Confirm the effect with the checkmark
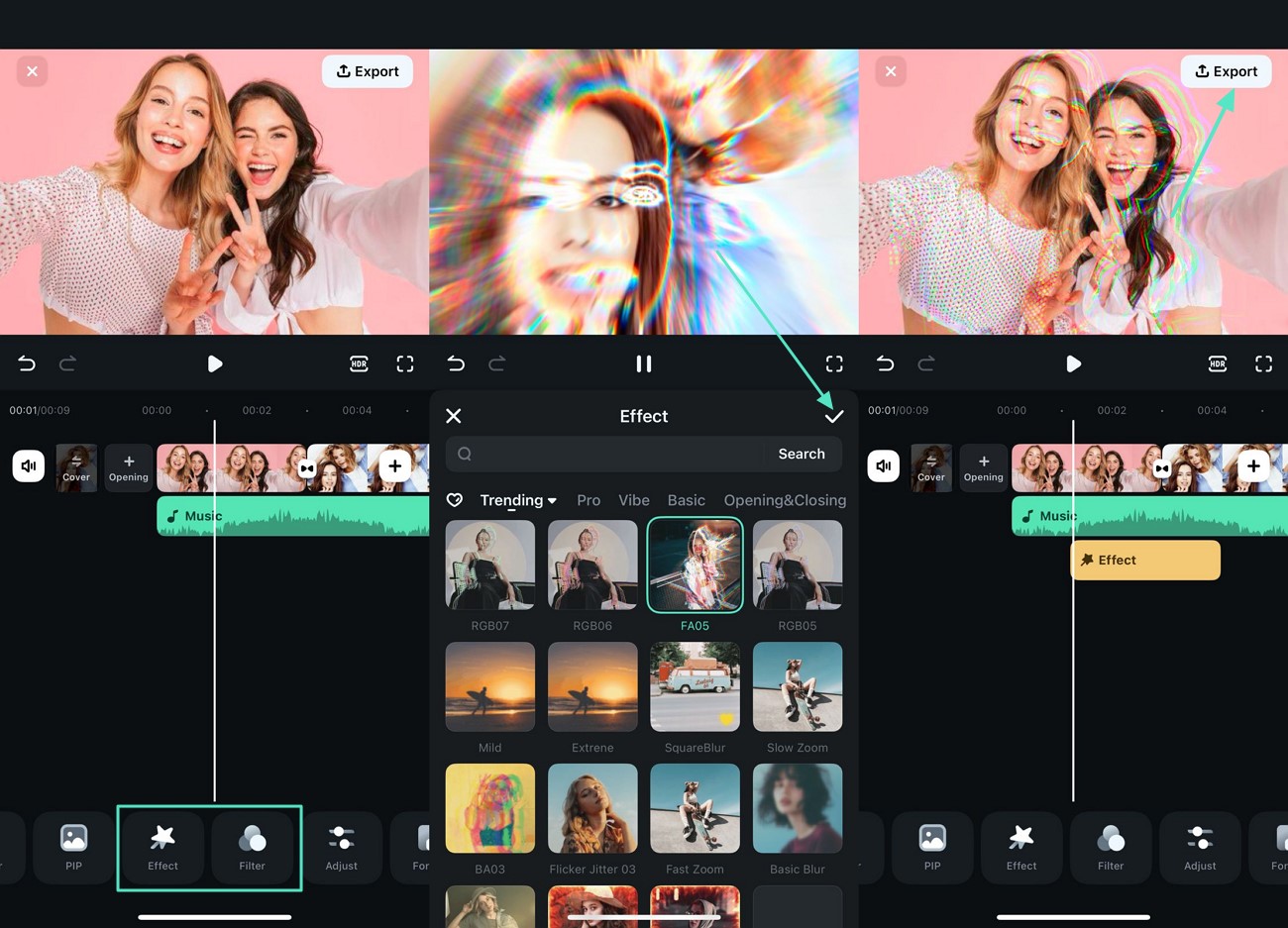The image size is (1288, 928). pos(834,416)
